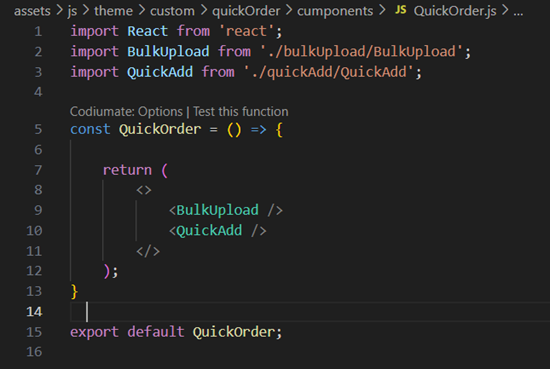
Task: Click the <QuickAdd /> JSX tag
Action: pos(217,230)
